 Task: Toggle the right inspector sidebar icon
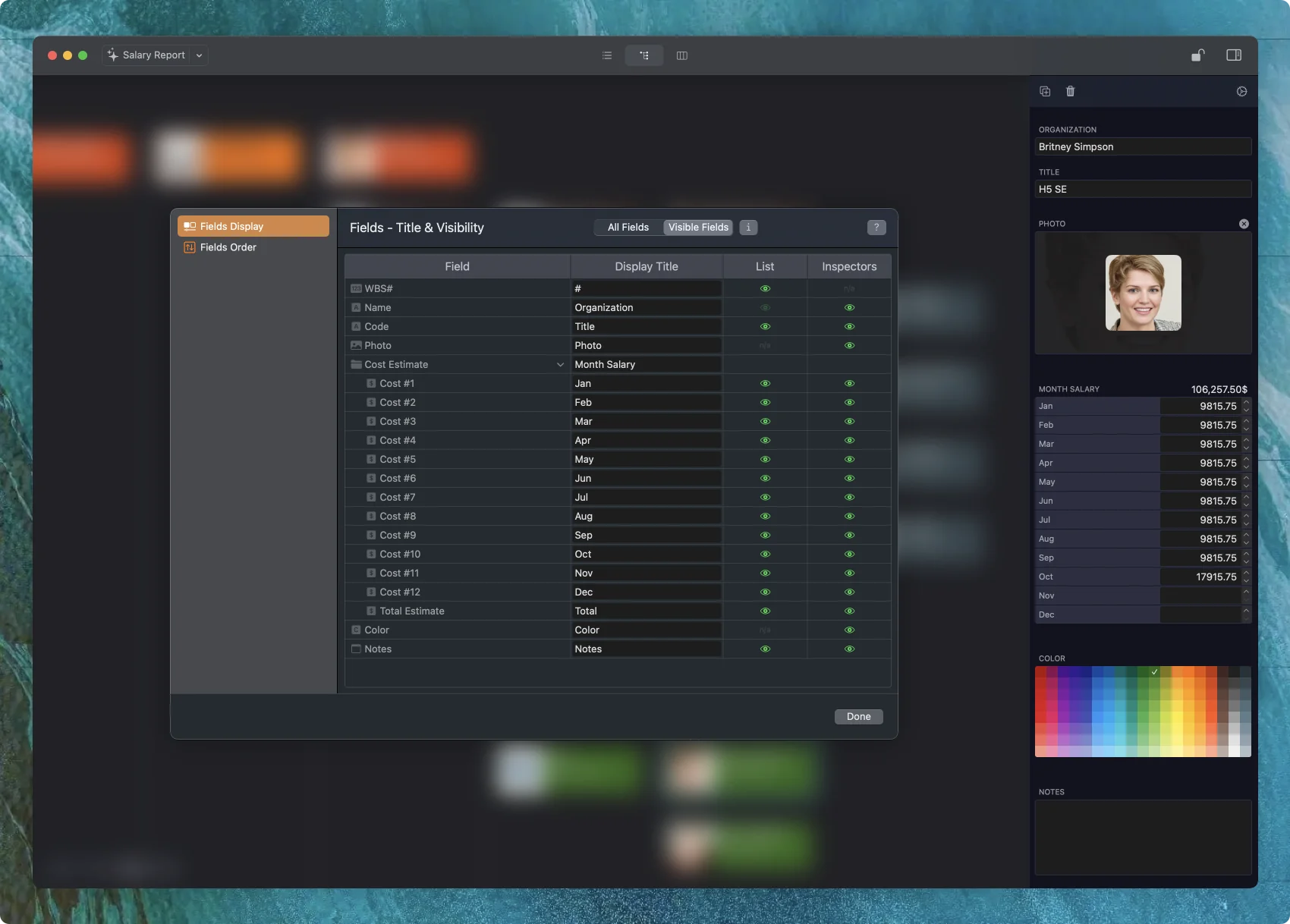(1233, 55)
